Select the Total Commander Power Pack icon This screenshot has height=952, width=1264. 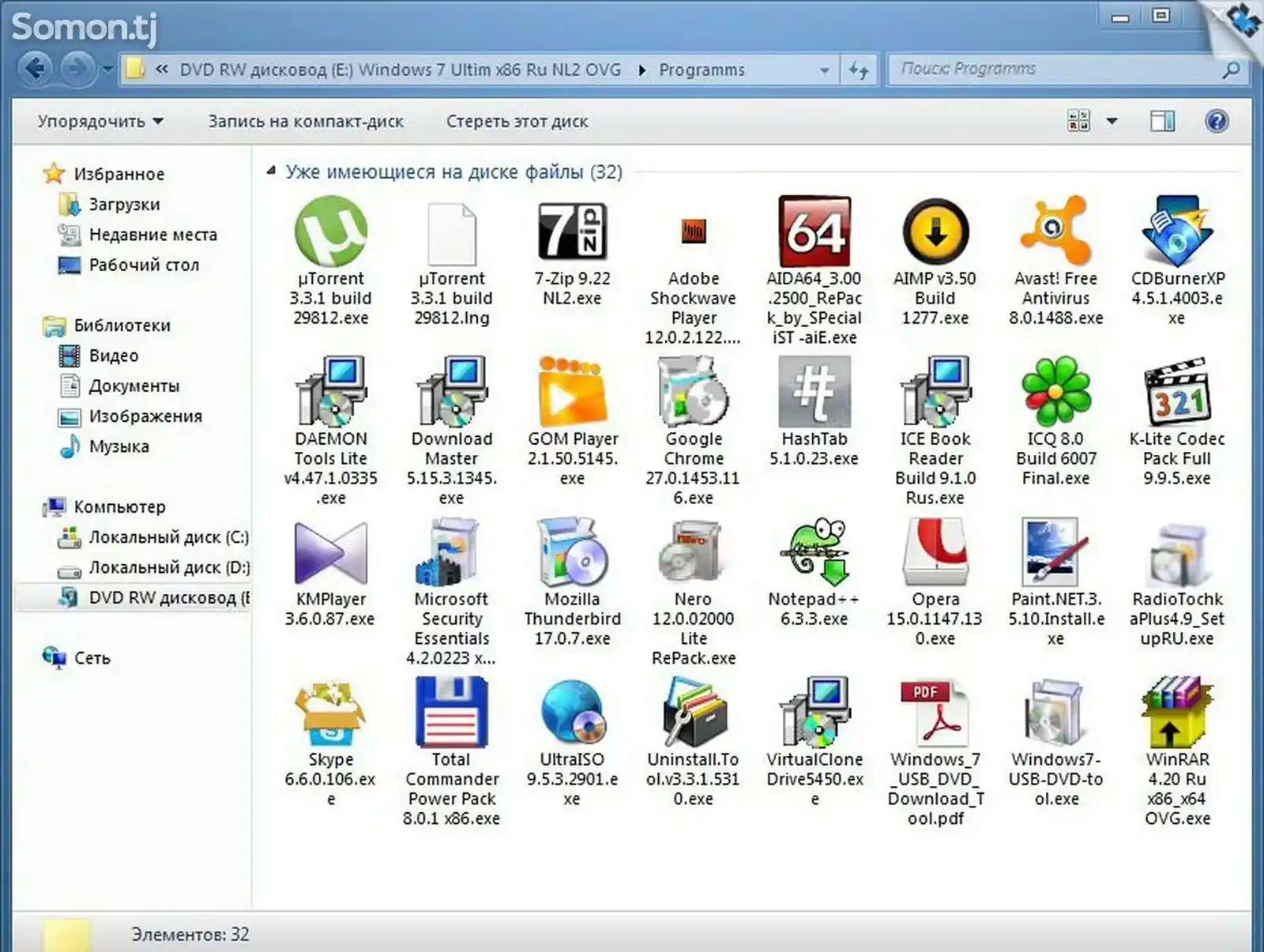(x=452, y=712)
